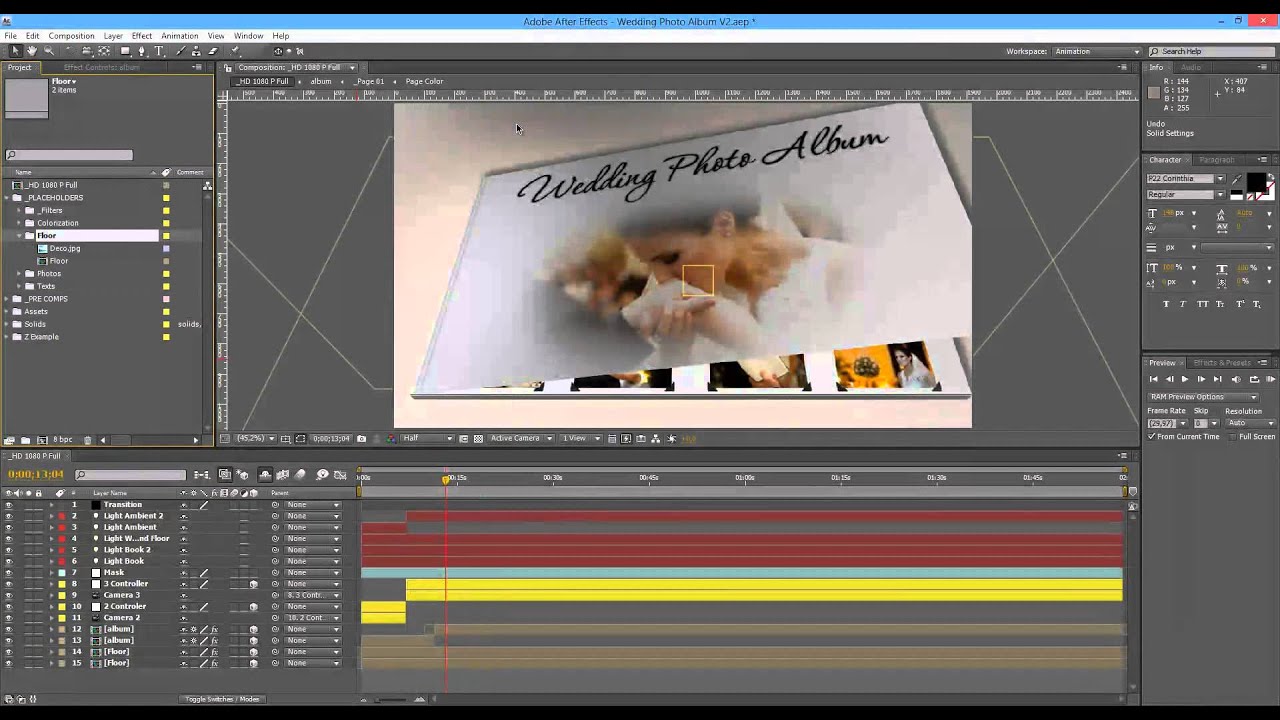Enable the From Current Time checkbox
1280x720 pixels.
(1152, 437)
